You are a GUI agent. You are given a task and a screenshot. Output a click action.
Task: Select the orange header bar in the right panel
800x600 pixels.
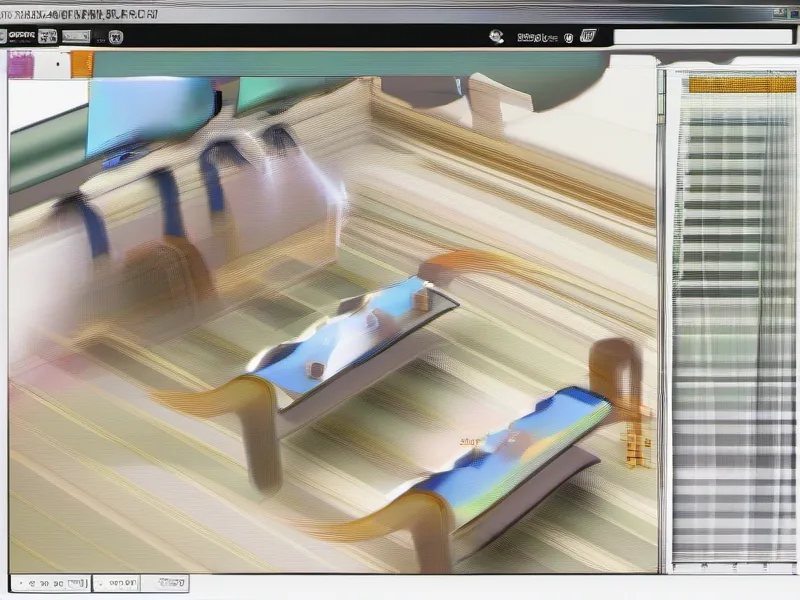[742, 85]
